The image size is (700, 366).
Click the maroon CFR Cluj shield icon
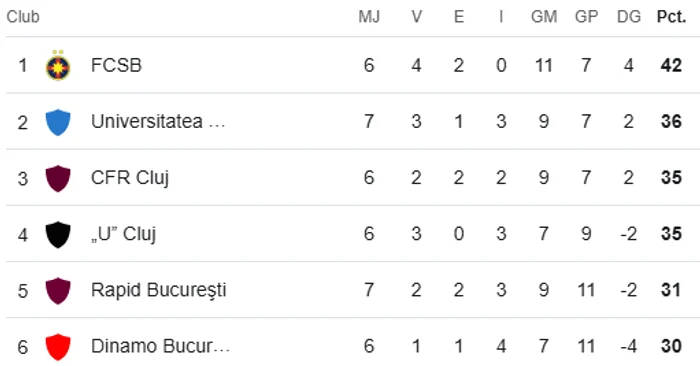tap(58, 179)
